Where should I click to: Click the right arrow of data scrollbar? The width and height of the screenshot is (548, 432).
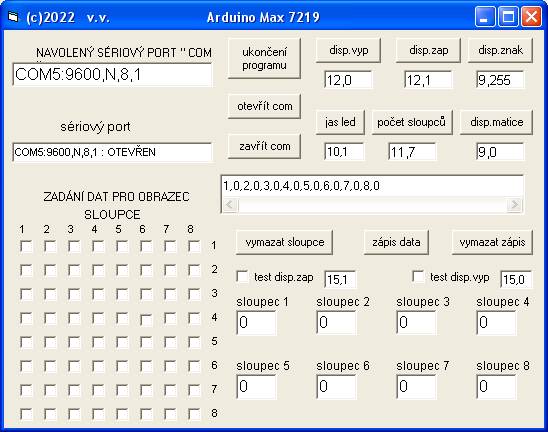[x=514, y=204]
